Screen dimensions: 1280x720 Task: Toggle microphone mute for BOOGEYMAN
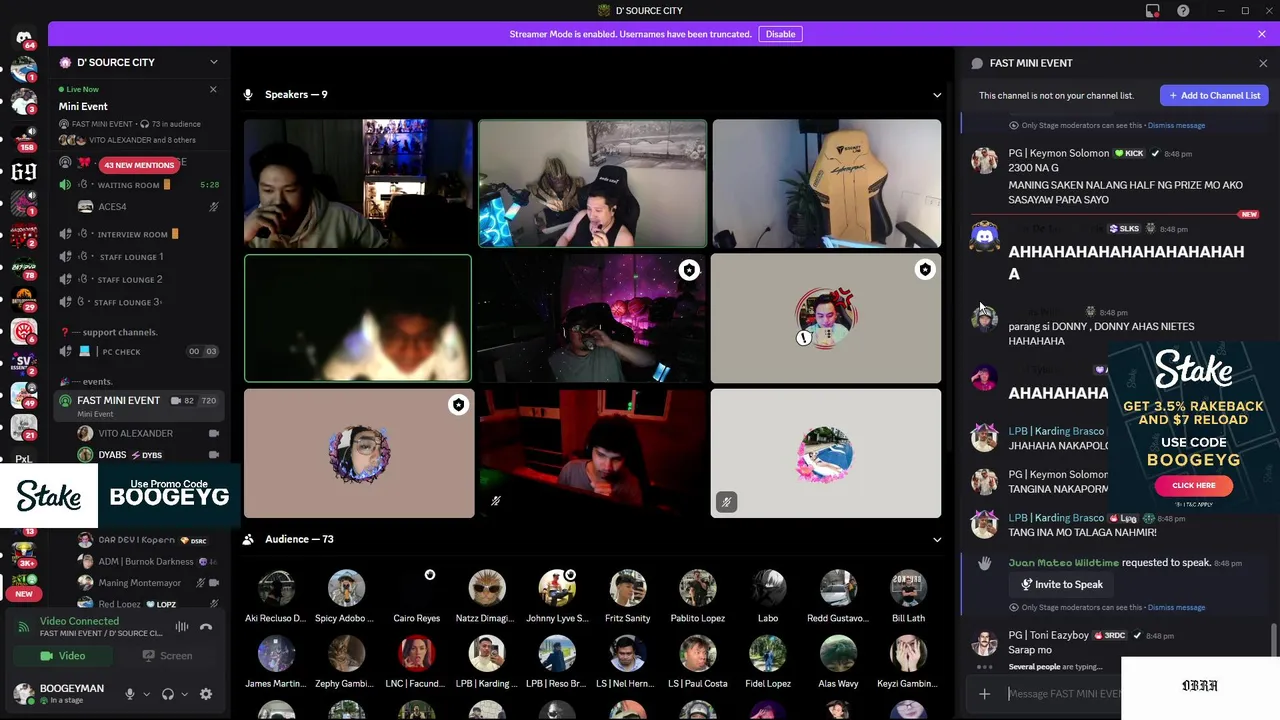pyautogui.click(x=129, y=694)
